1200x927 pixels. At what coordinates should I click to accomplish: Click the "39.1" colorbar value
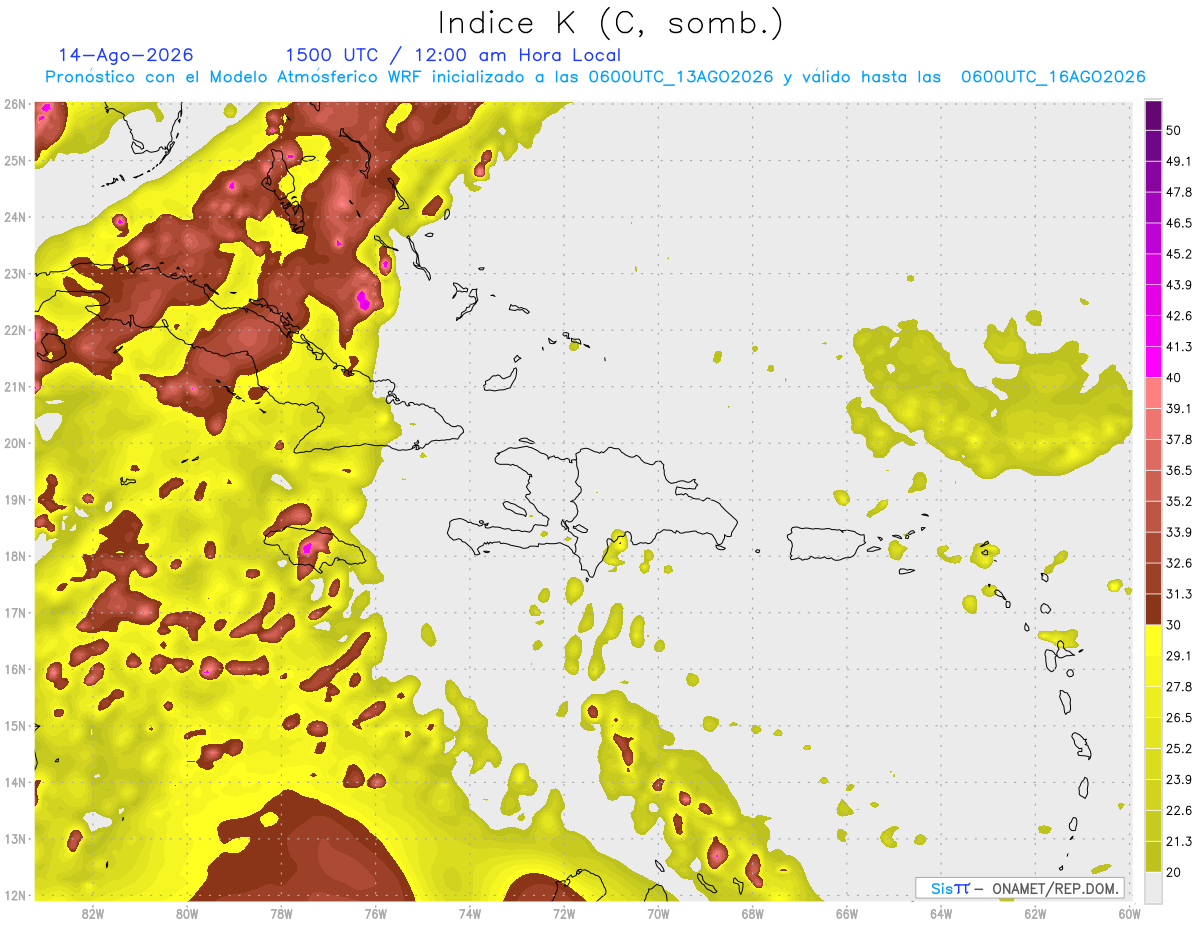point(1178,408)
